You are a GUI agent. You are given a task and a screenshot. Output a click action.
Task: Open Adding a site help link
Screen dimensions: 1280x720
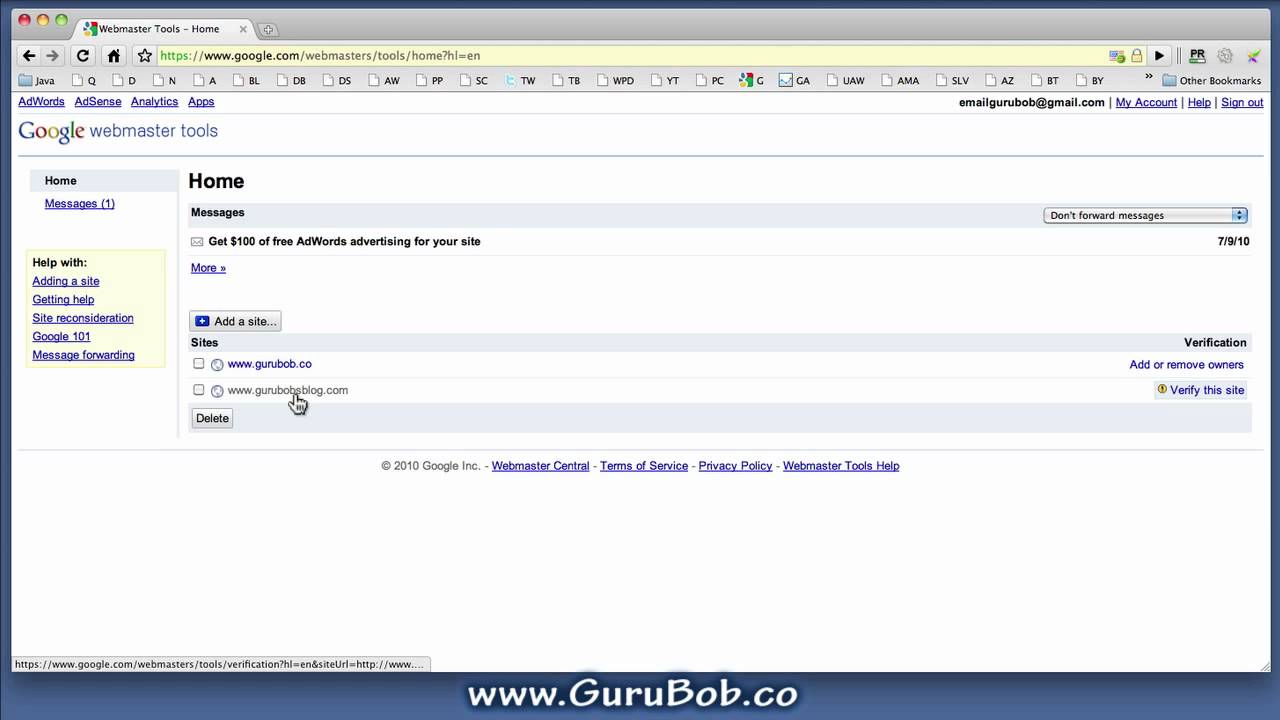[x=66, y=282]
